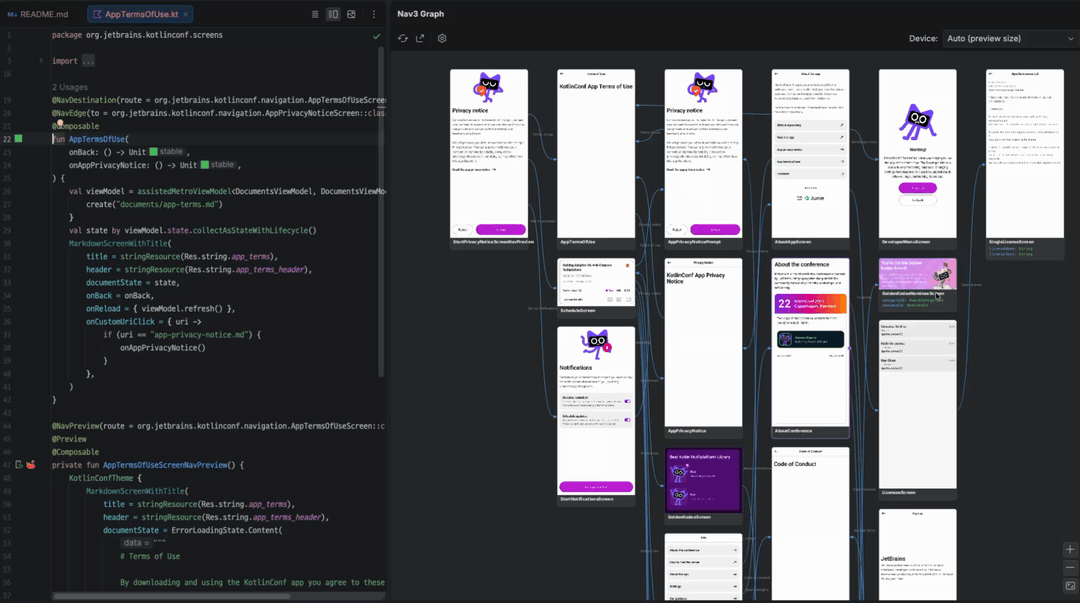Open Nav3 Graph in external window
The height and width of the screenshot is (603, 1080).
click(420, 39)
